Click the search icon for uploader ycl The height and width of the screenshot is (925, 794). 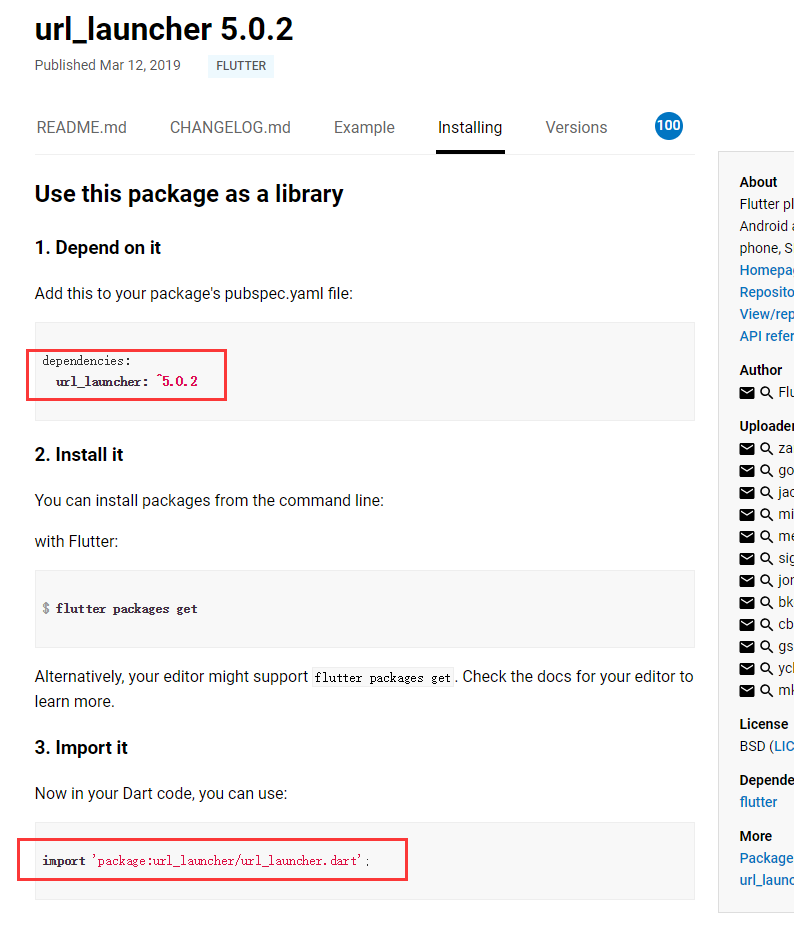pyautogui.click(x=766, y=668)
